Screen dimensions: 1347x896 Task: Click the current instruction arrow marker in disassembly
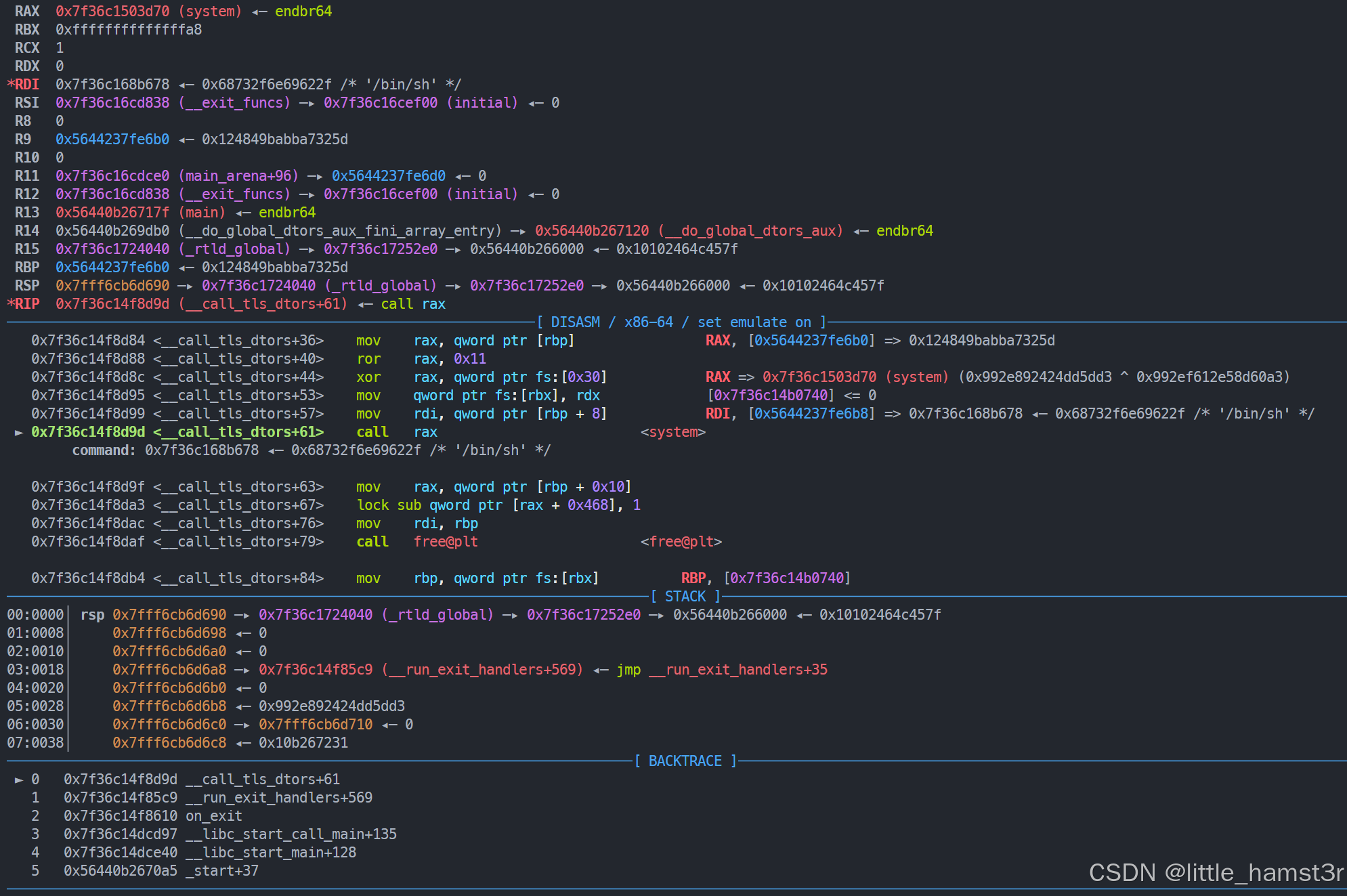click(x=19, y=432)
